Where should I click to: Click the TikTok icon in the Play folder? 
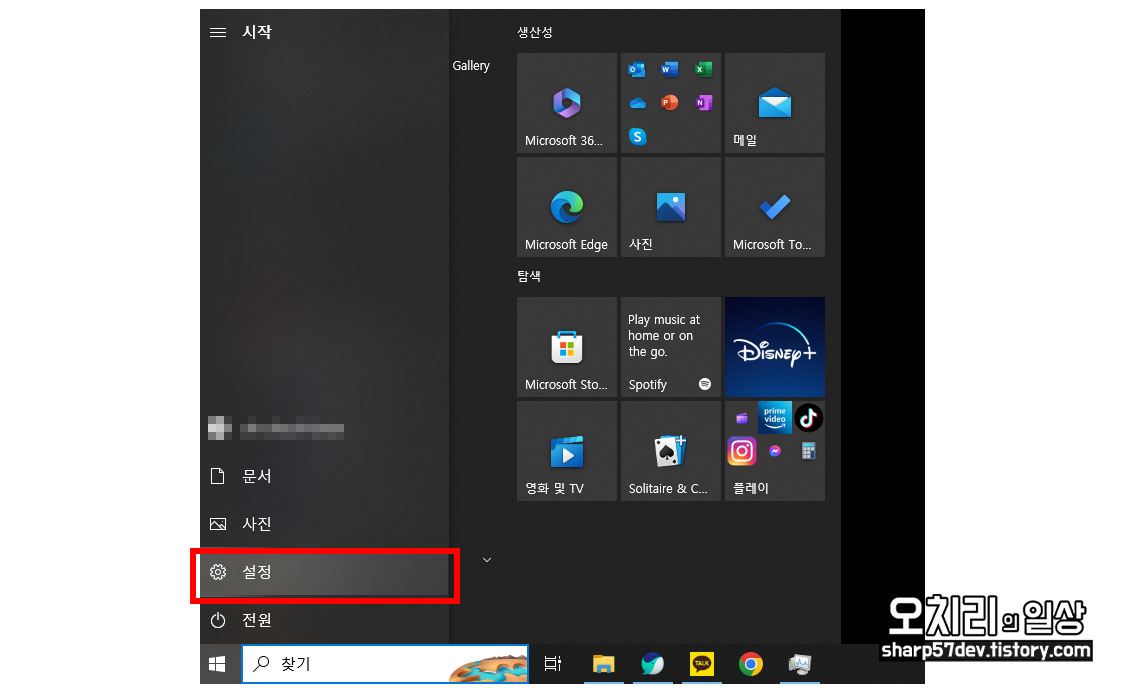pos(809,418)
